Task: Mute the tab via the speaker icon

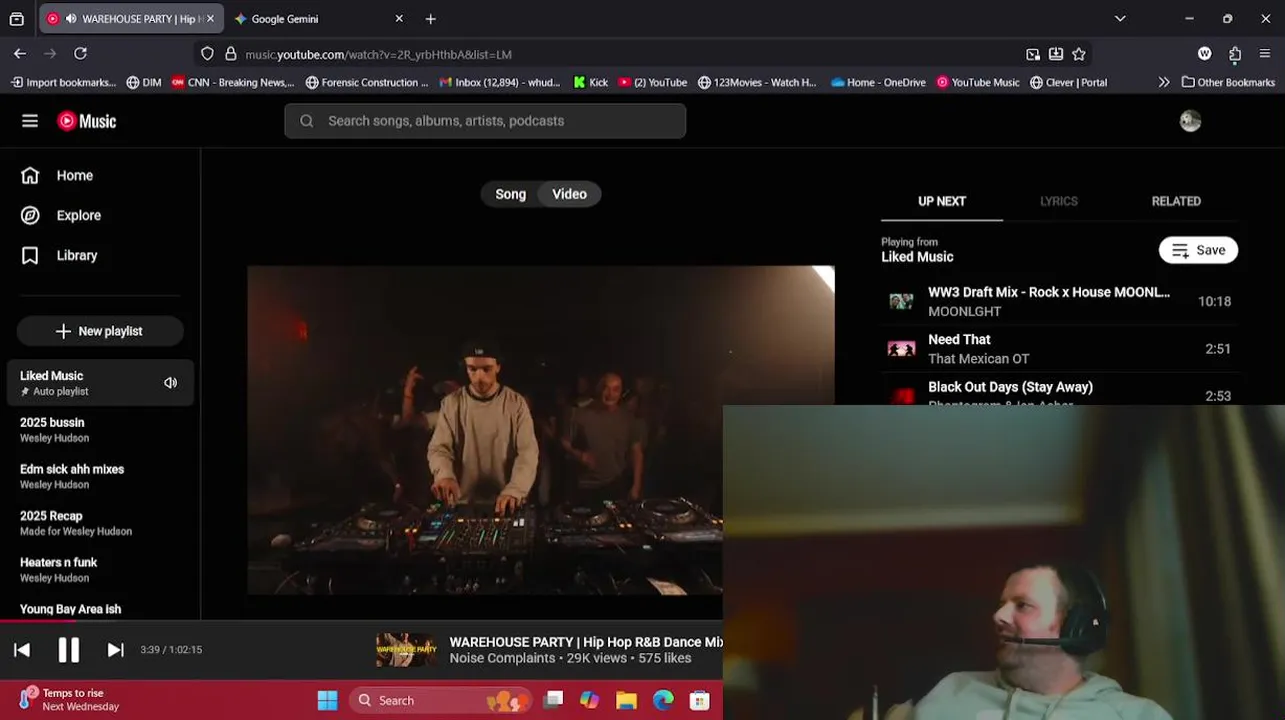Action: point(70,19)
